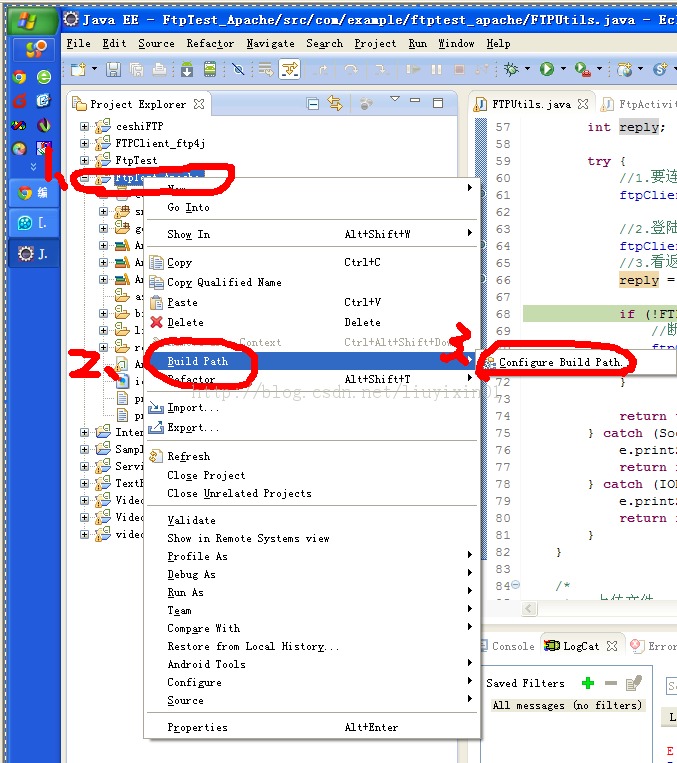The image size is (677, 763).
Task: Select Copy Qualified Name in context menu
Action: click(311, 282)
